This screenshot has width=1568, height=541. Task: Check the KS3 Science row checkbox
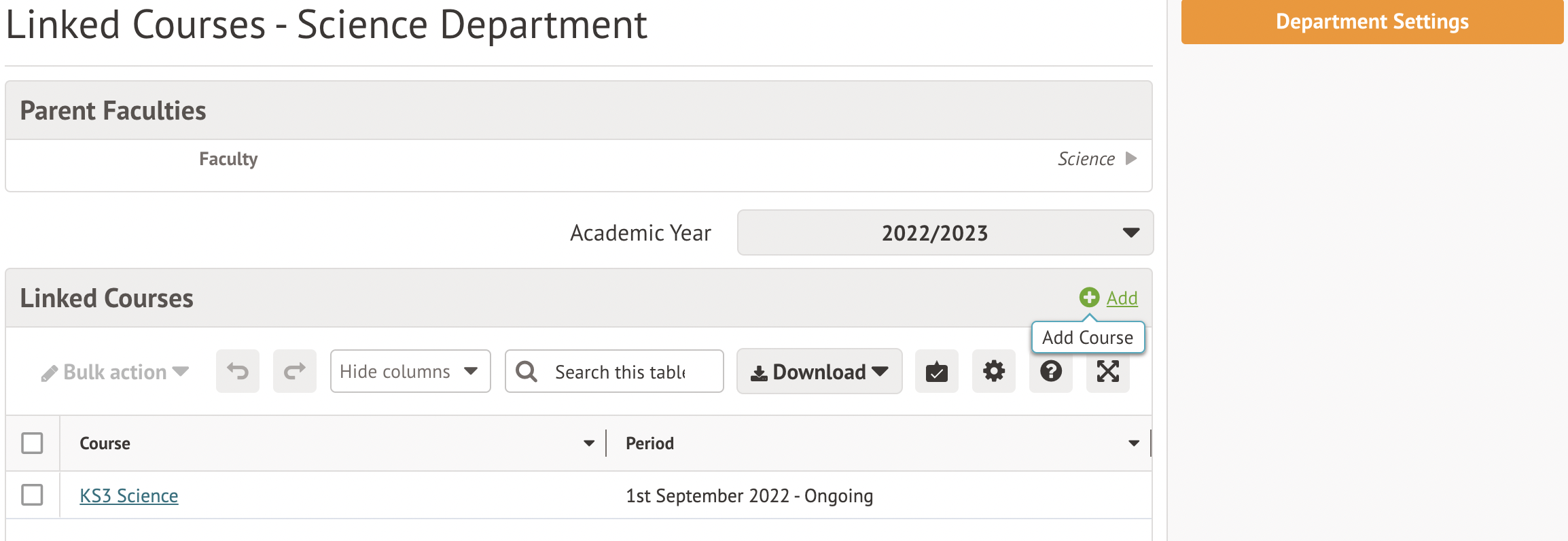point(32,495)
